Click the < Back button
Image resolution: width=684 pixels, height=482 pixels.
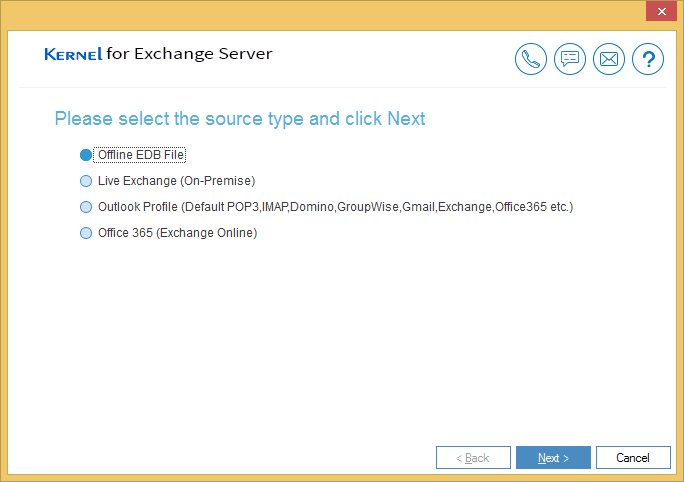click(x=473, y=458)
